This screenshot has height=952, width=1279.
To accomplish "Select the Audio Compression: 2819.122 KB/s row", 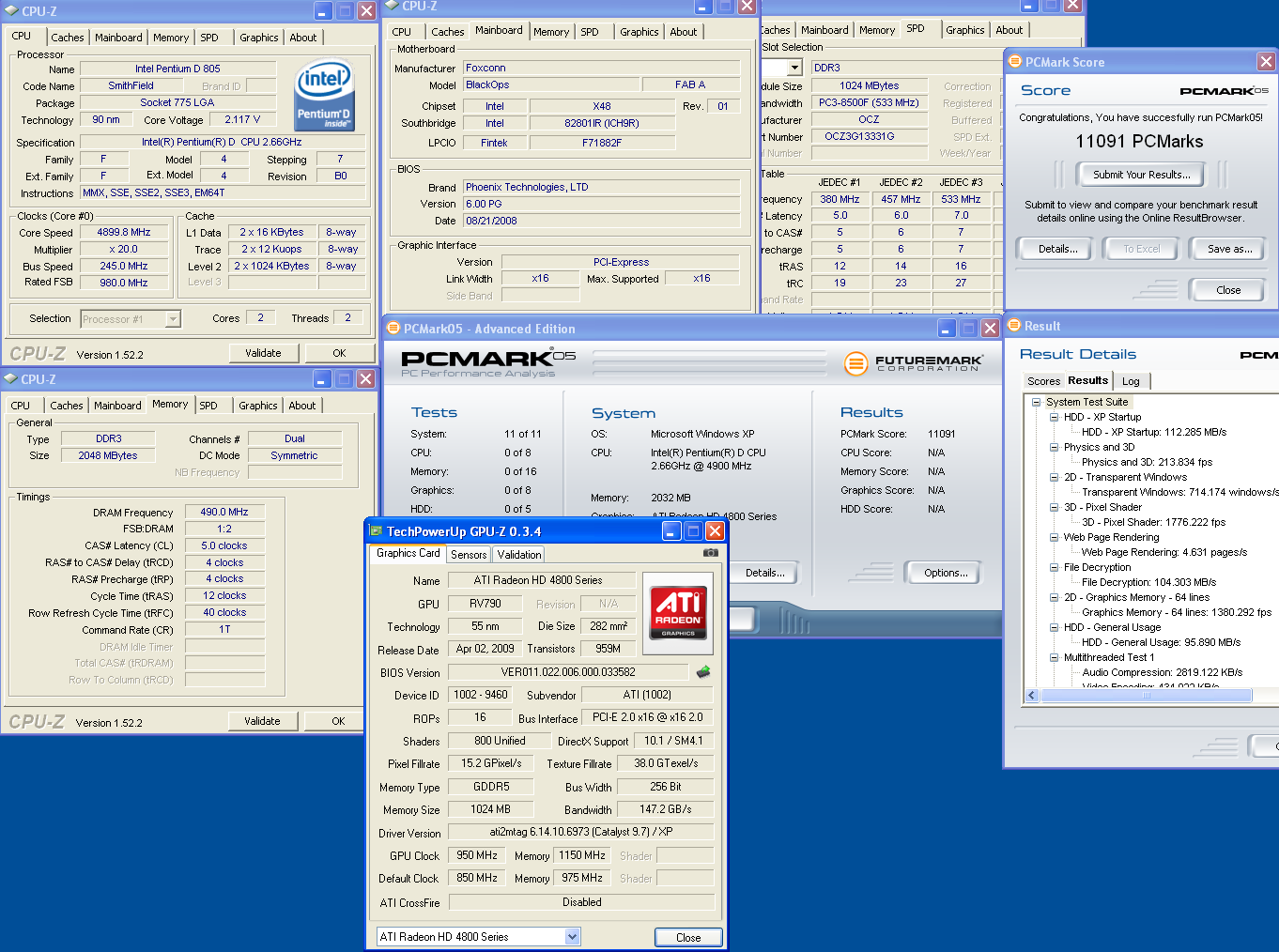I will (x=1162, y=672).
